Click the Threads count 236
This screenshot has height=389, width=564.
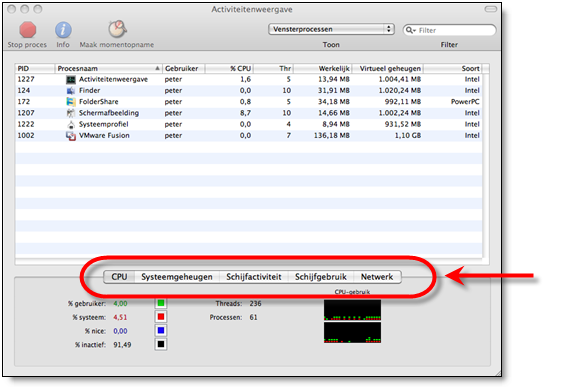tap(255, 303)
